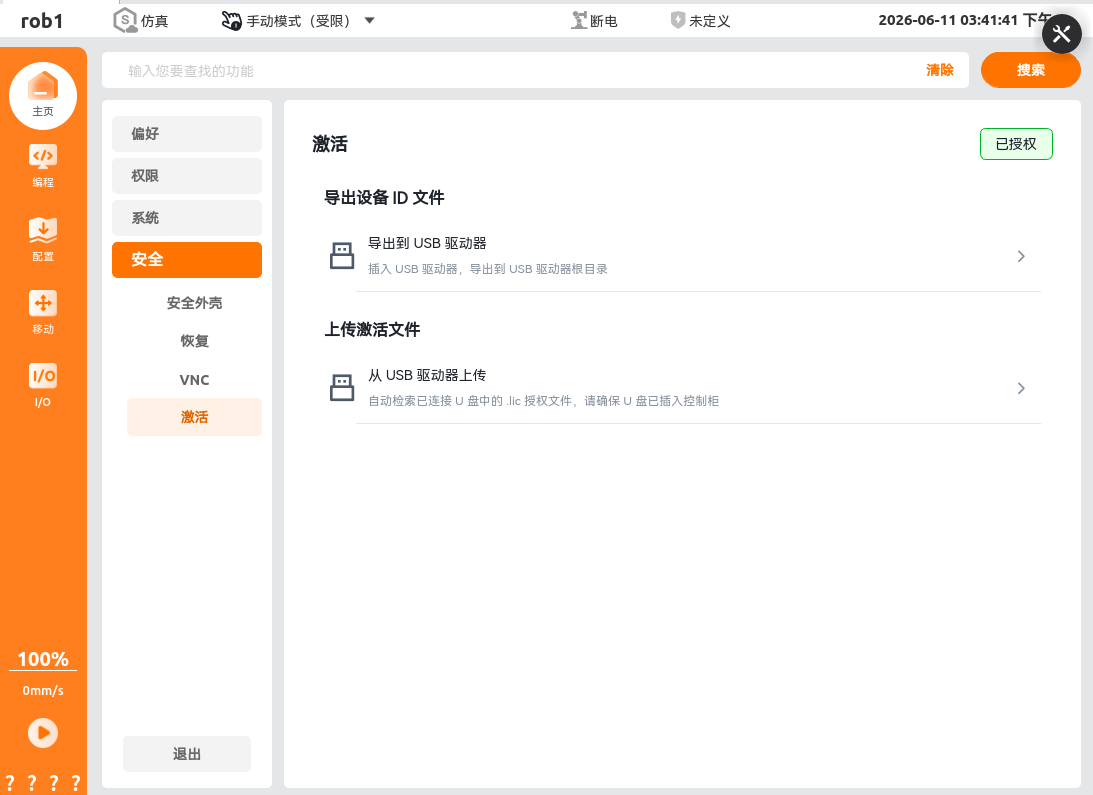Open the I/O panel icon

click(43, 385)
